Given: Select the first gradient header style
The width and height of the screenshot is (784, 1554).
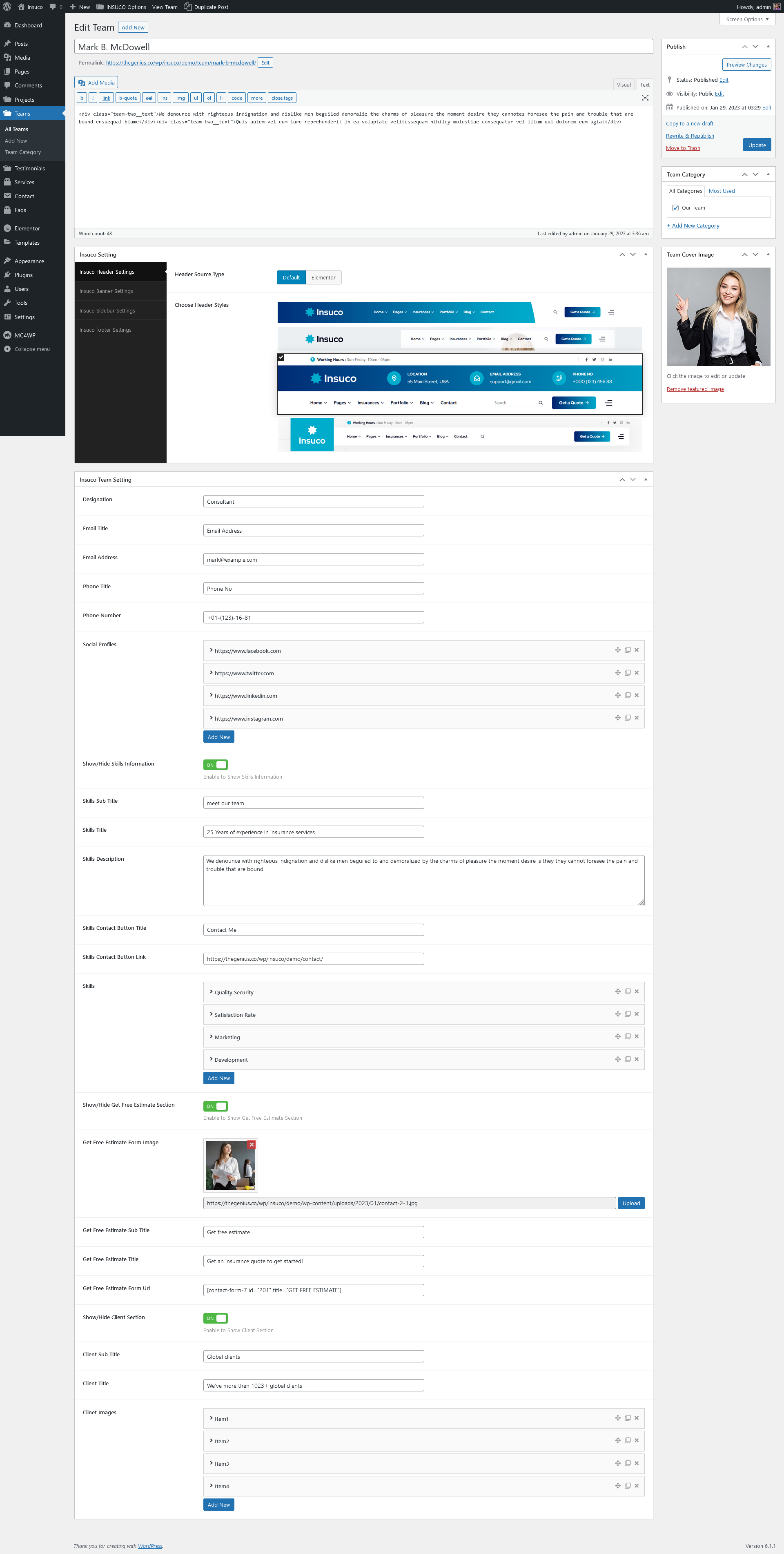Looking at the screenshot, I should click(x=405, y=312).
